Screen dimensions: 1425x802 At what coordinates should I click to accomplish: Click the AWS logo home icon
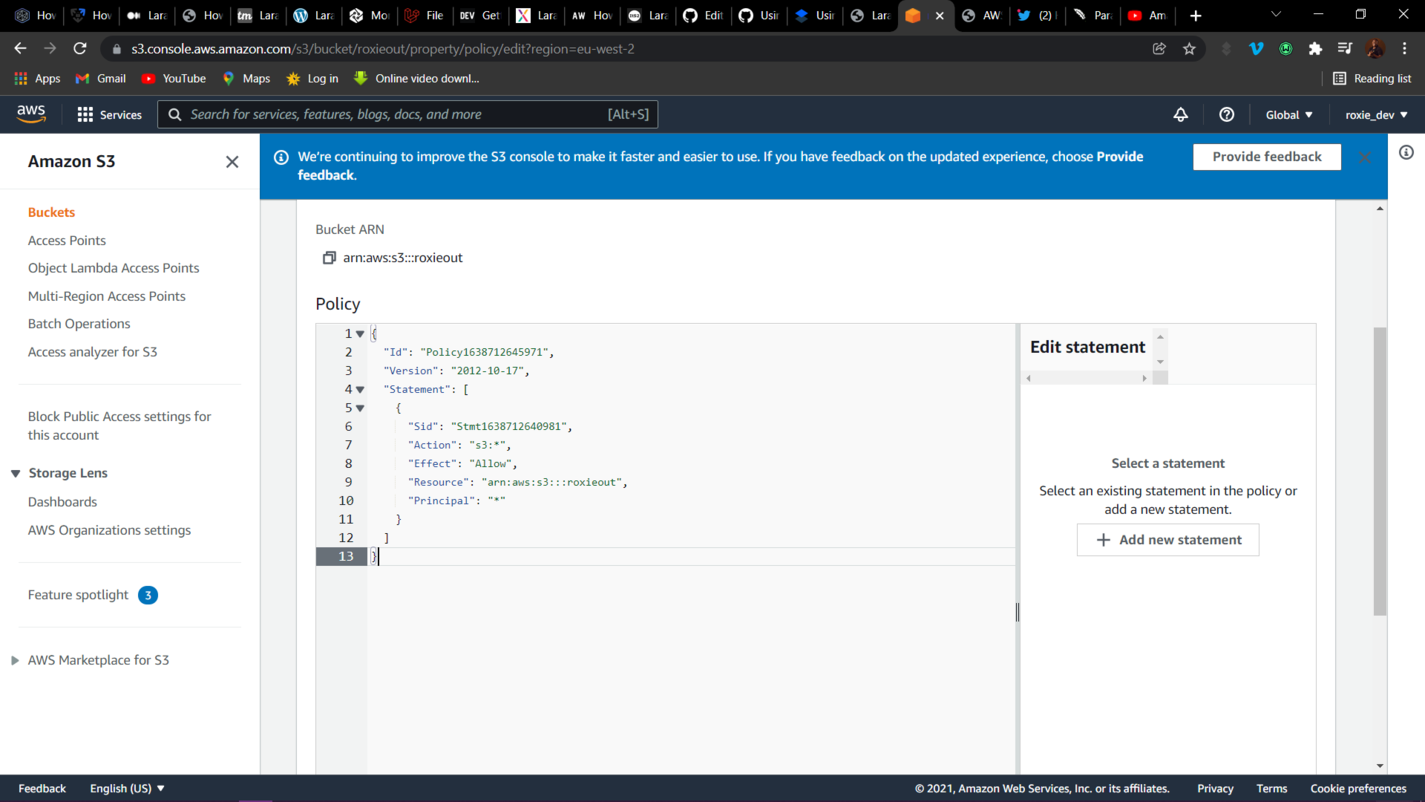click(x=31, y=114)
